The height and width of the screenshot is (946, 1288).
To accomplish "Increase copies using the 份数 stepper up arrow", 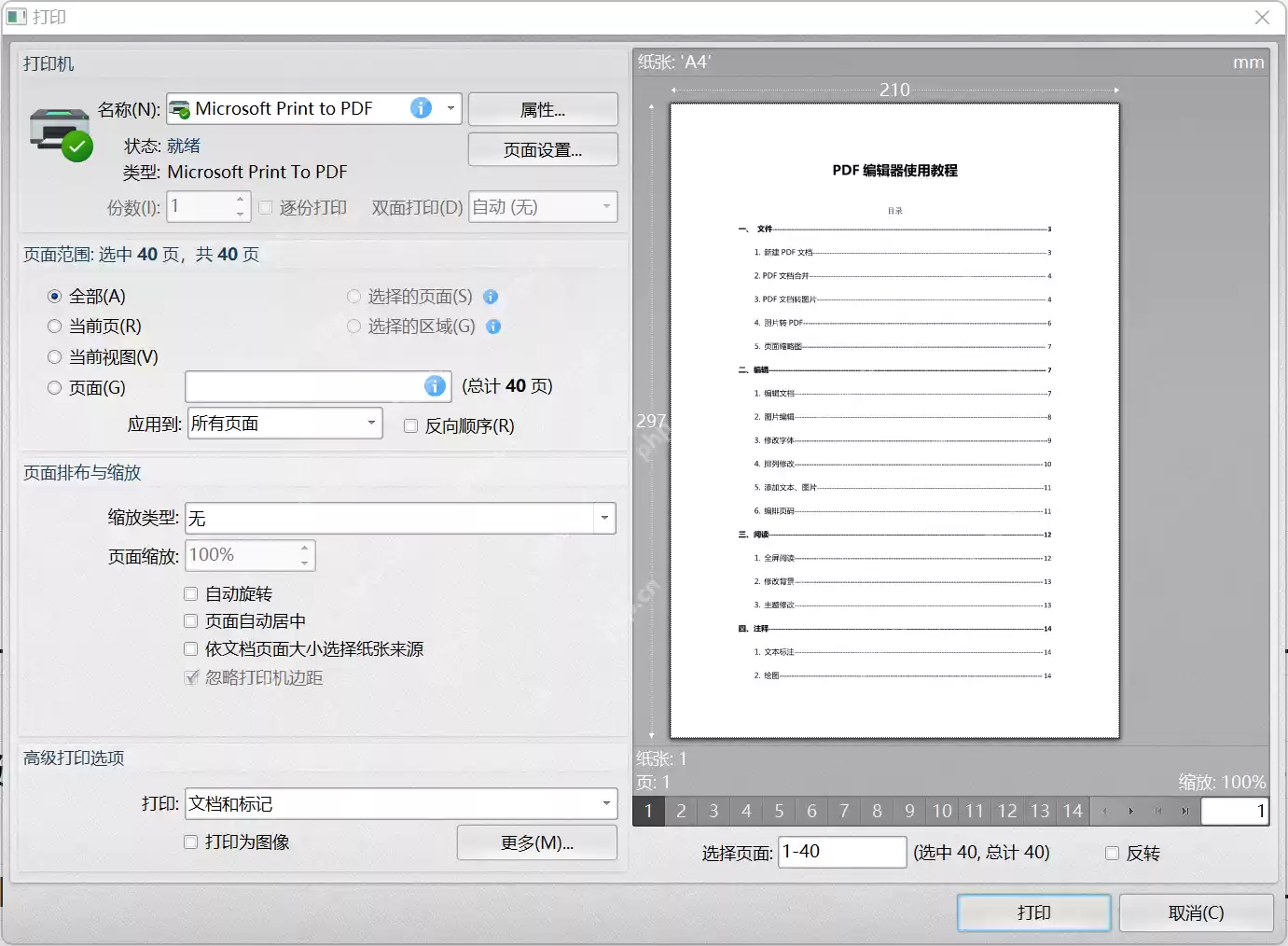I will (239, 199).
